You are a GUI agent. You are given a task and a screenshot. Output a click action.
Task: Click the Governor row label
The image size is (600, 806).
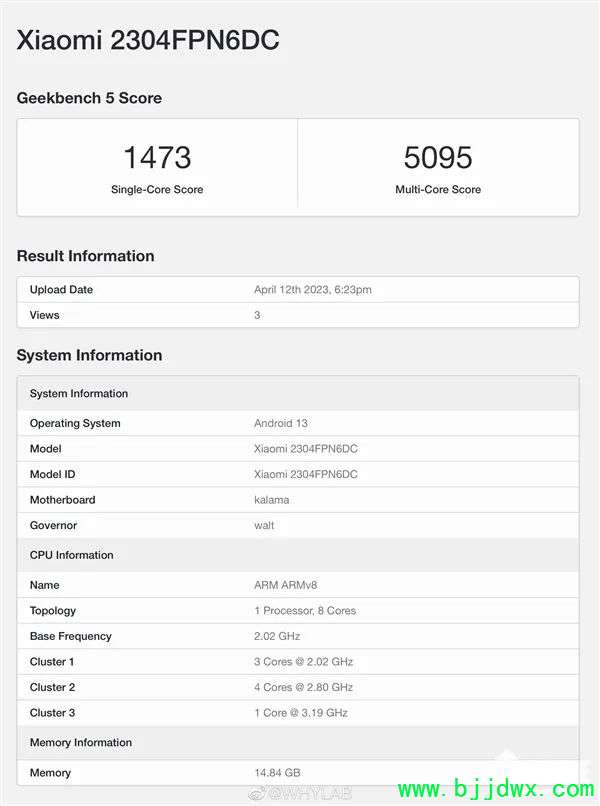point(53,525)
